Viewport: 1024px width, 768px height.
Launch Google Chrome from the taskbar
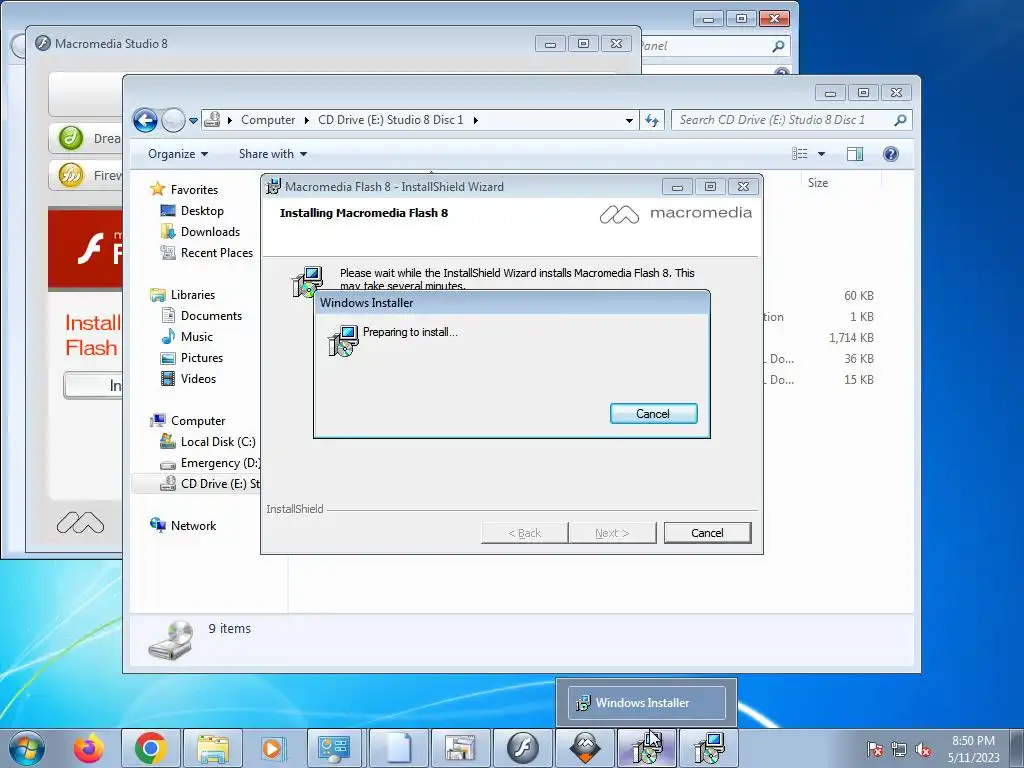pos(151,748)
